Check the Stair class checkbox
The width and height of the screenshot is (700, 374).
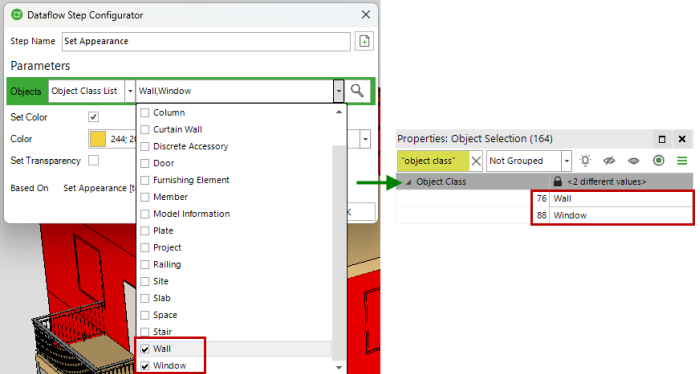145,332
